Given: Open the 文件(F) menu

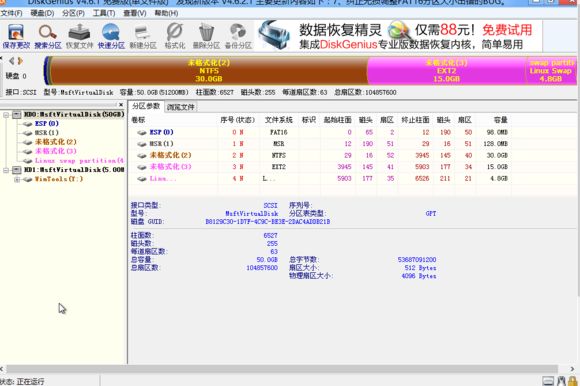Looking at the screenshot, I should [x=11, y=13].
